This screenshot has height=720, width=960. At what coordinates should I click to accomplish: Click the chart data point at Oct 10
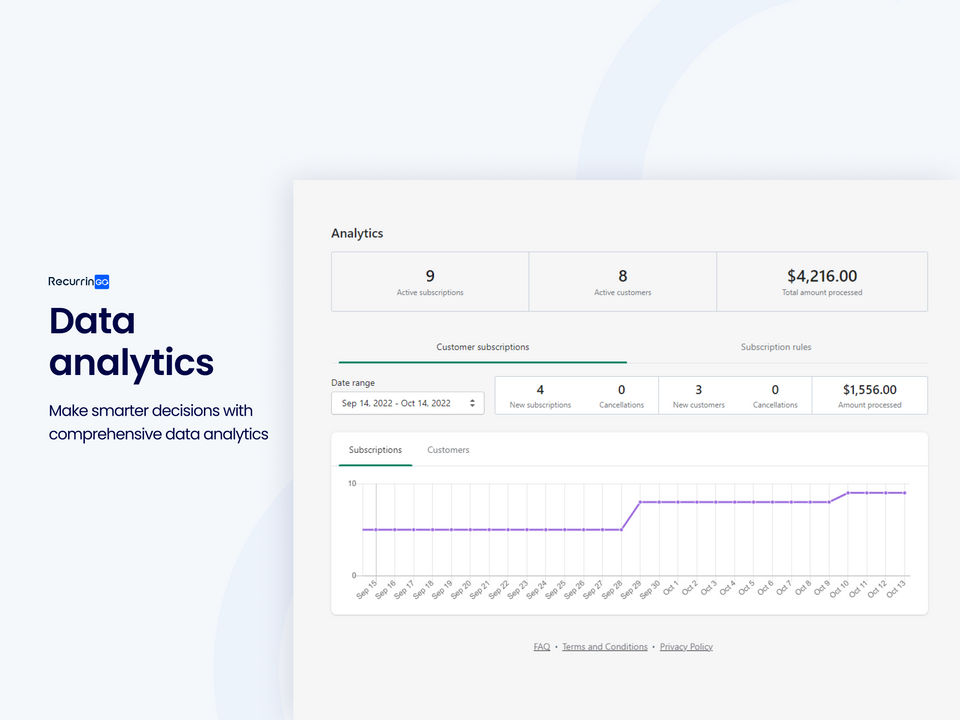pos(848,493)
